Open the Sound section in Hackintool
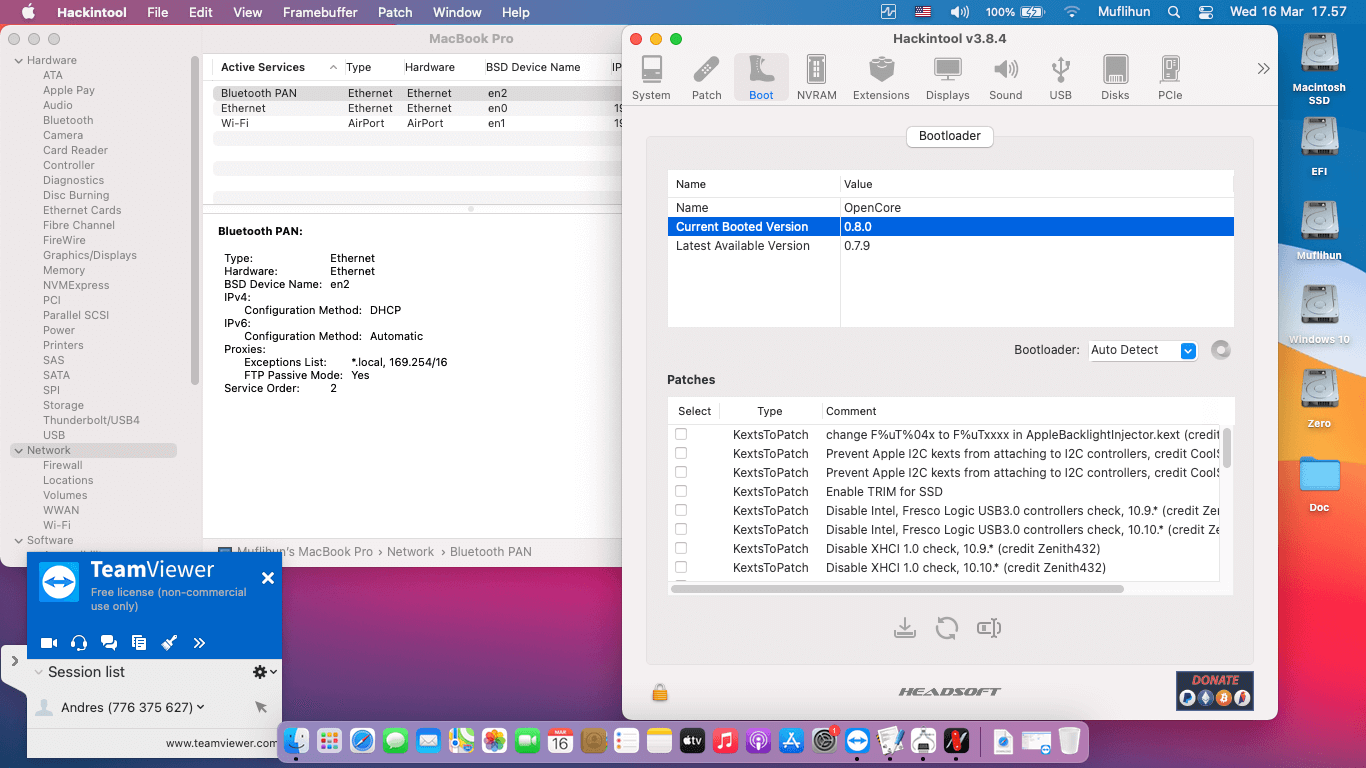This screenshot has width=1366, height=768. pyautogui.click(x=1005, y=76)
